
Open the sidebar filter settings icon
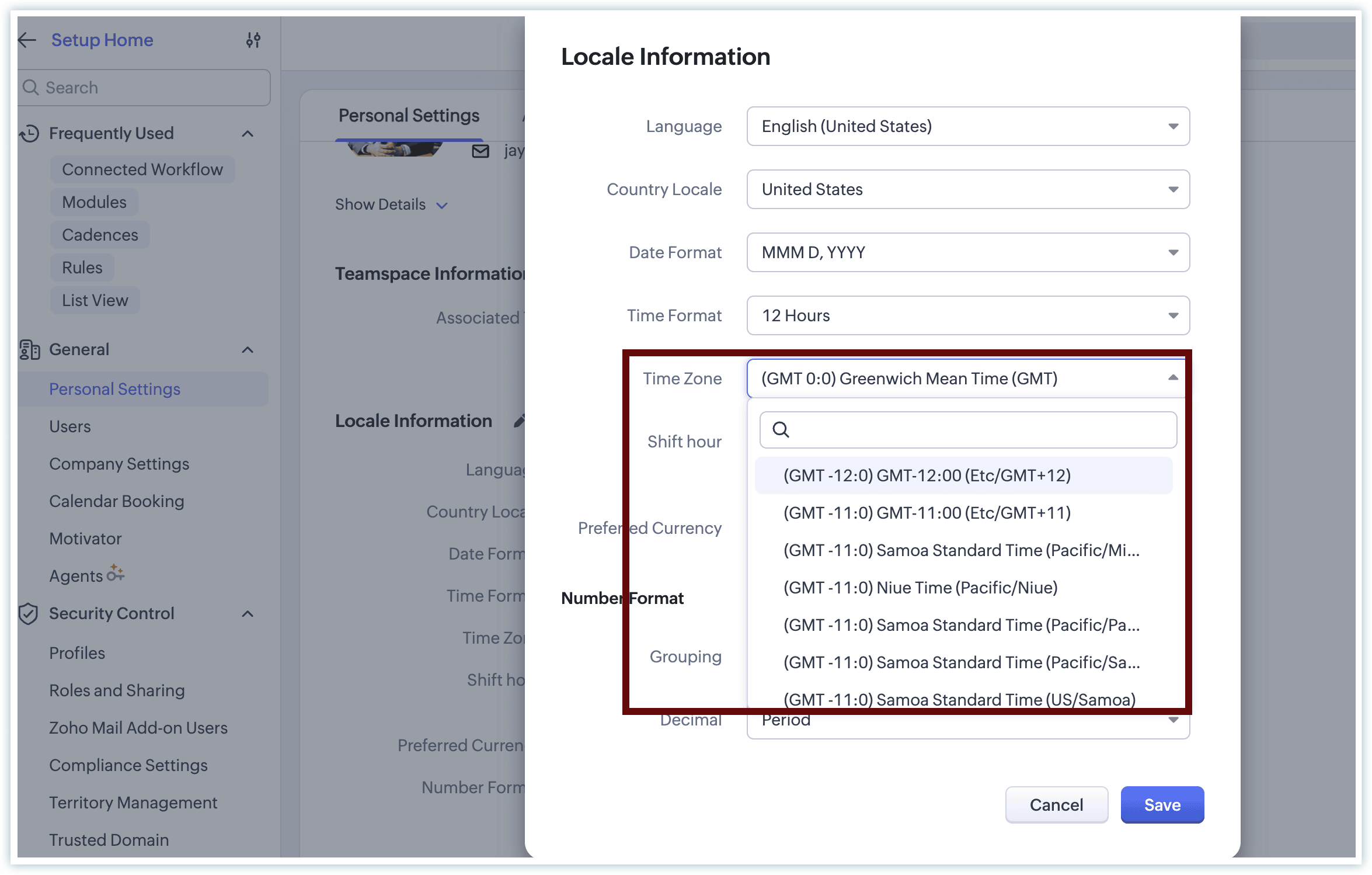point(253,40)
